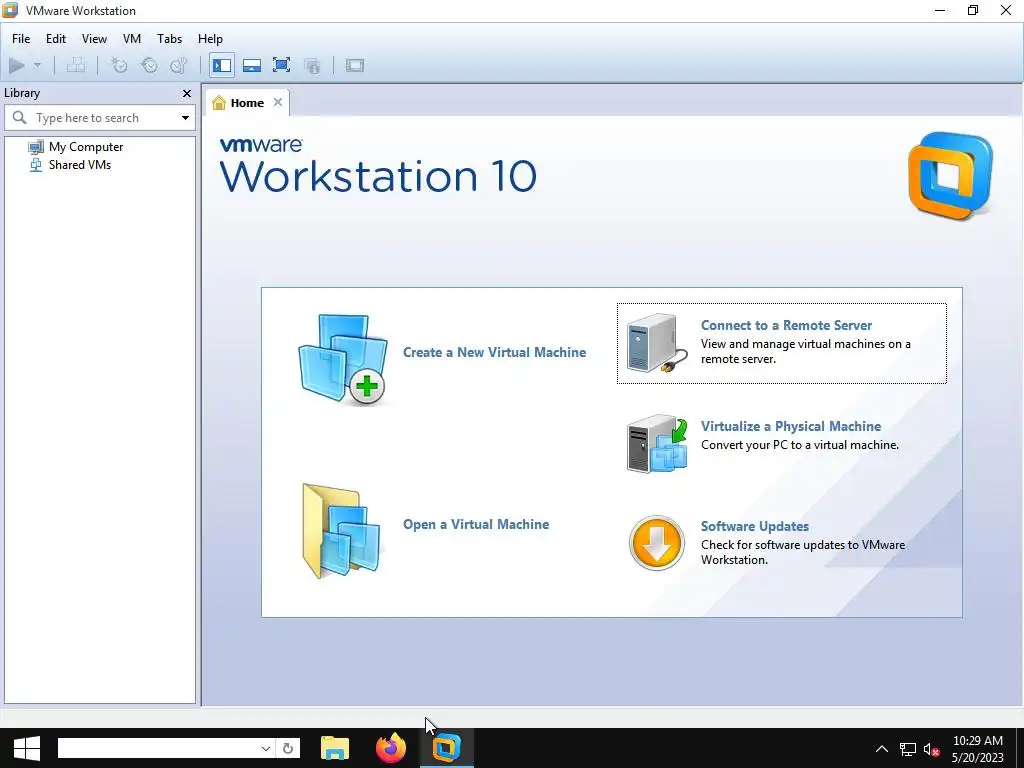Expand the Library search filter dropdown
This screenshot has height=768, width=1024.
click(185, 118)
